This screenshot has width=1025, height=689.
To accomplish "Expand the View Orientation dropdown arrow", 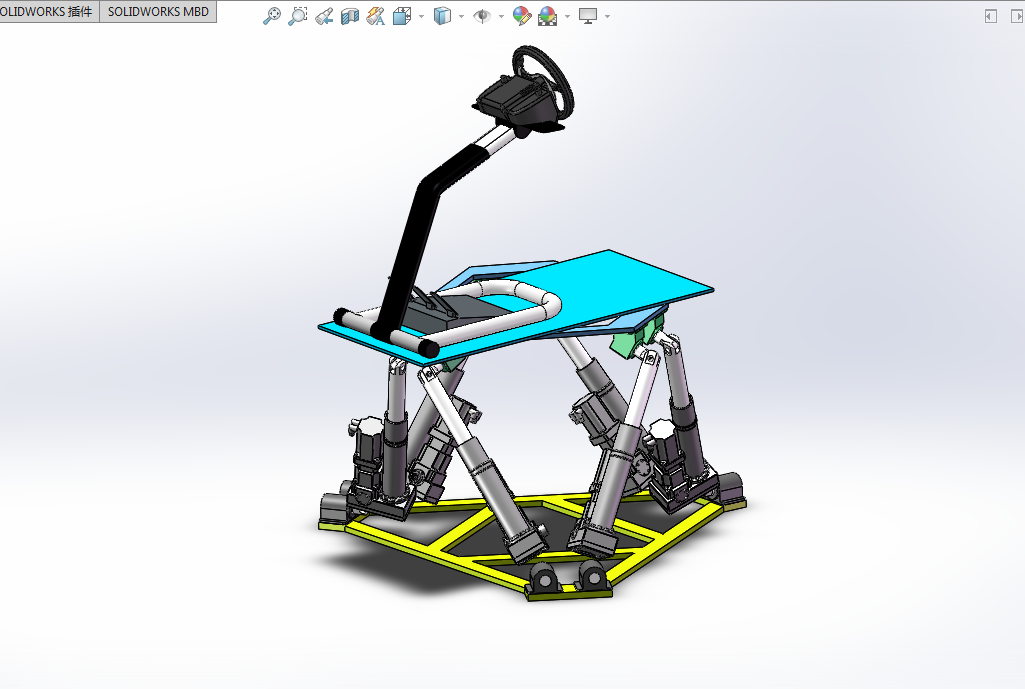I will point(421,16).
